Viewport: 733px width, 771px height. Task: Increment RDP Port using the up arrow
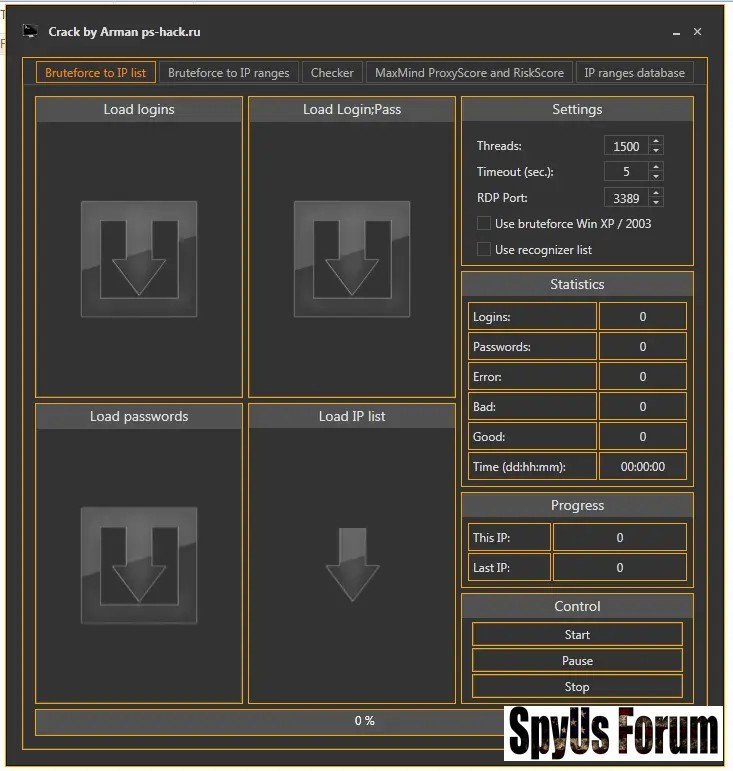(x=656, y=193)
